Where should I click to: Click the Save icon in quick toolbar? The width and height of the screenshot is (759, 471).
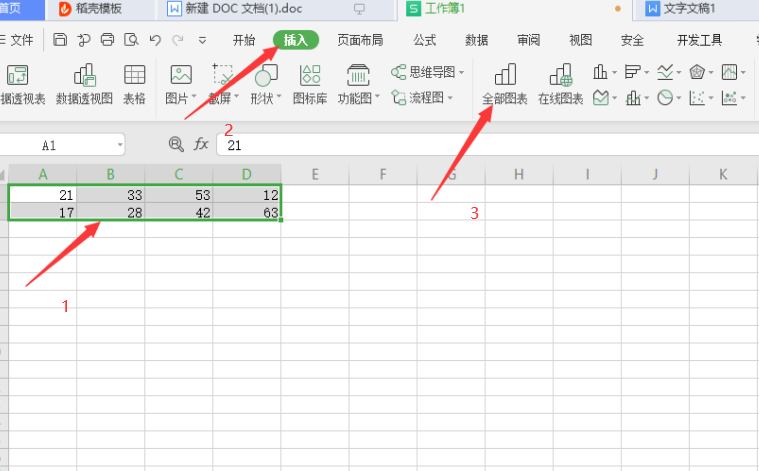[60, 40]
